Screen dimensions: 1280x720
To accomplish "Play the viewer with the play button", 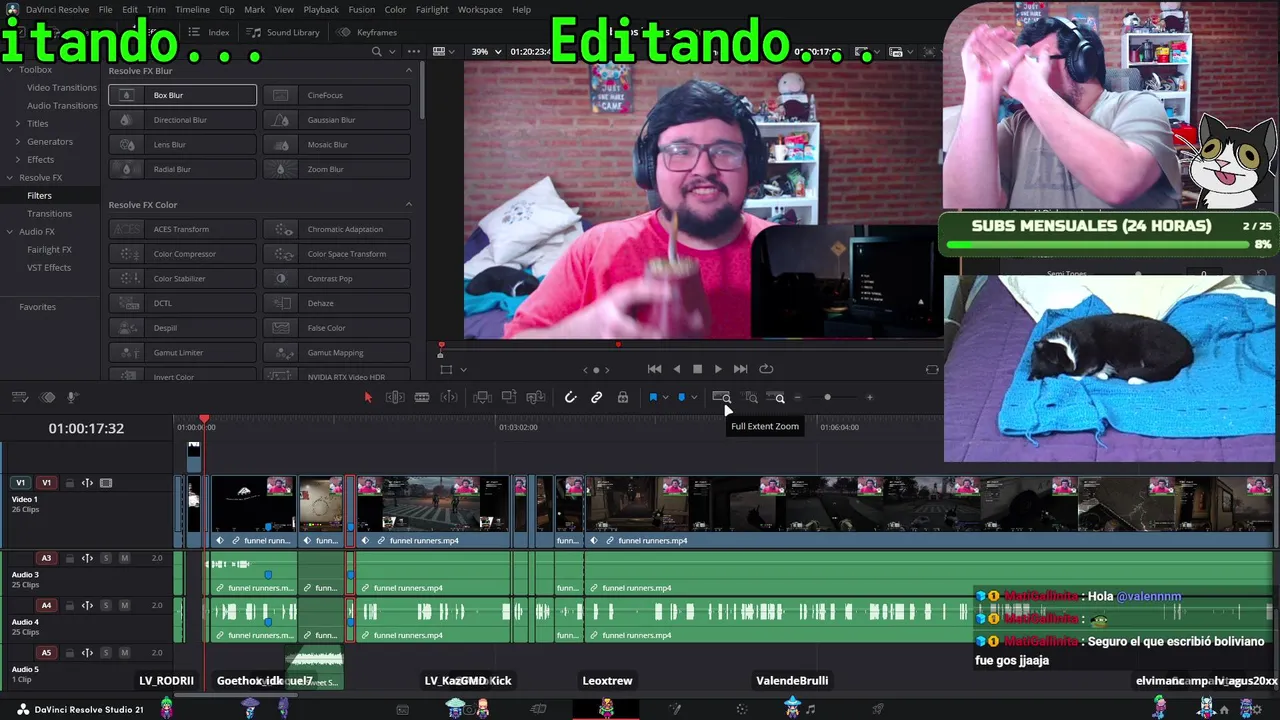I will [x=718, y=369].
